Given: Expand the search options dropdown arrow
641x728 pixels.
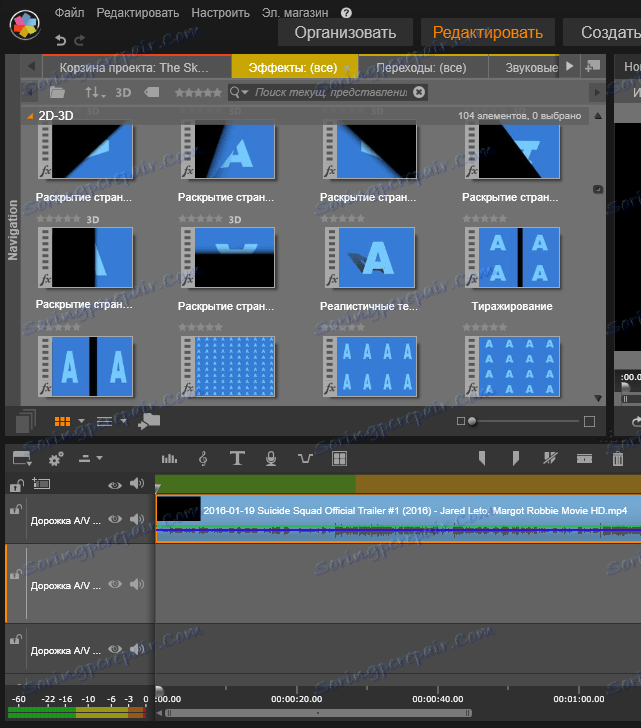Looking at the screenshot, I should coord(246,92).
